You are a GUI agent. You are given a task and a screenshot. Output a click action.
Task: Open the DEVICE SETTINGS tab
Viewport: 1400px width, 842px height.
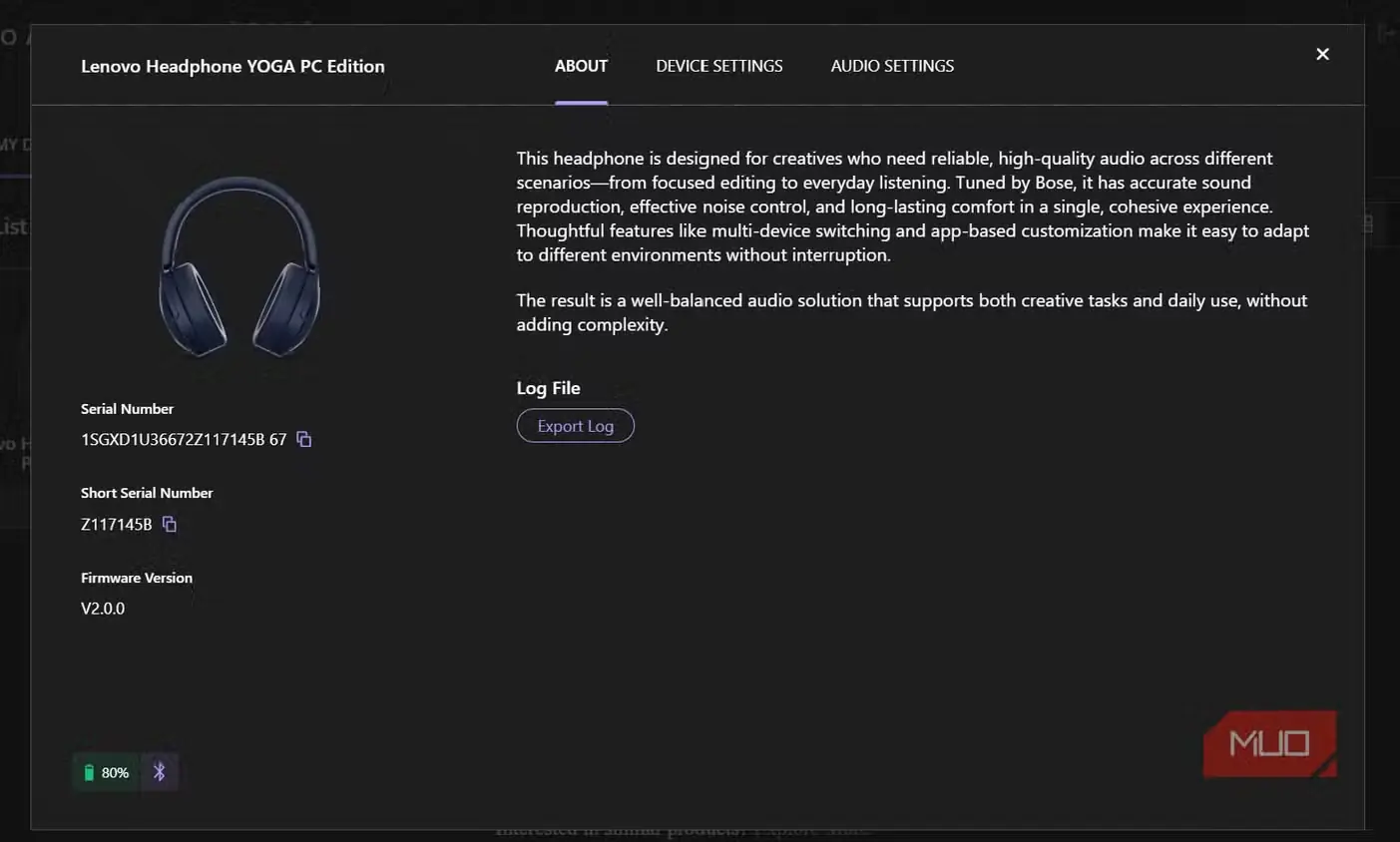719,66
